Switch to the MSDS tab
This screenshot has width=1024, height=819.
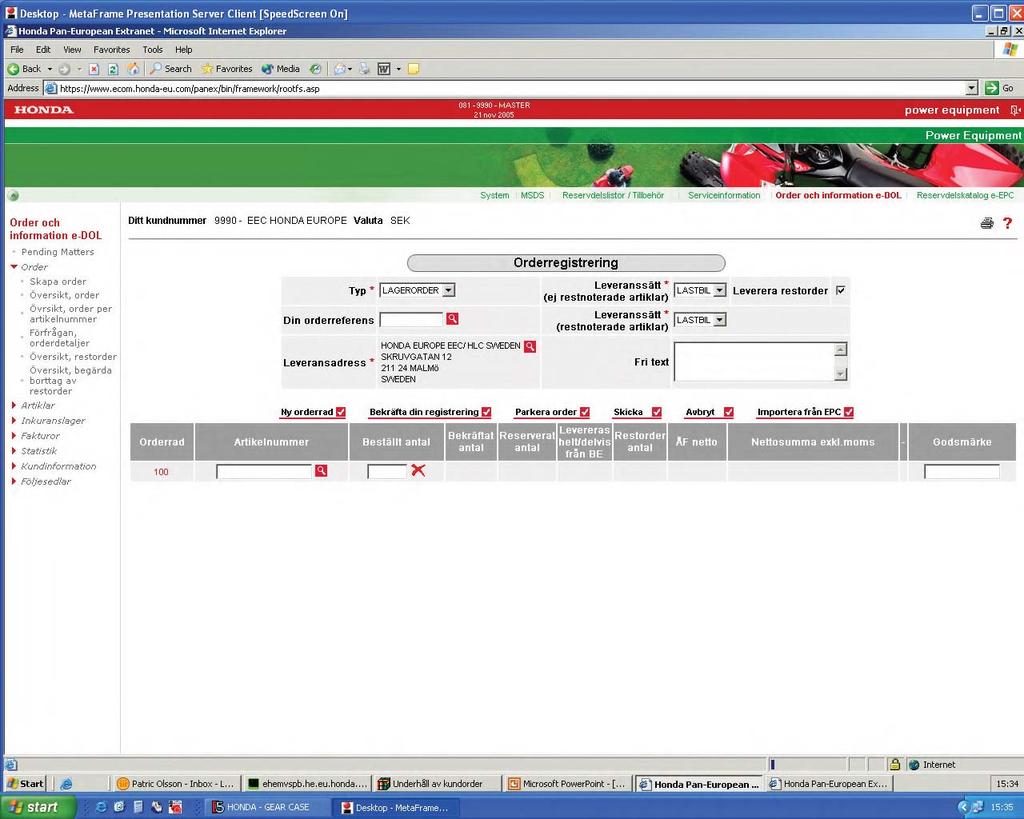click(x=532, y=195)
